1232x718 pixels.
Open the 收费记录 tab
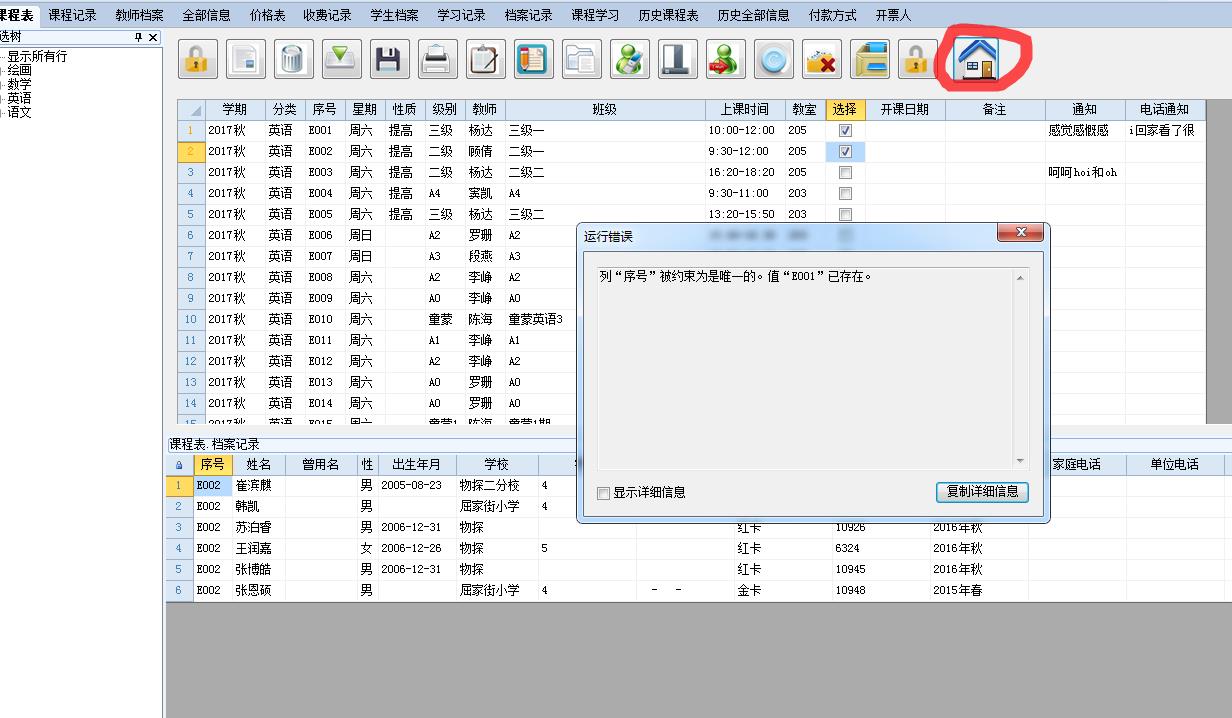click(x=327, y=15)
